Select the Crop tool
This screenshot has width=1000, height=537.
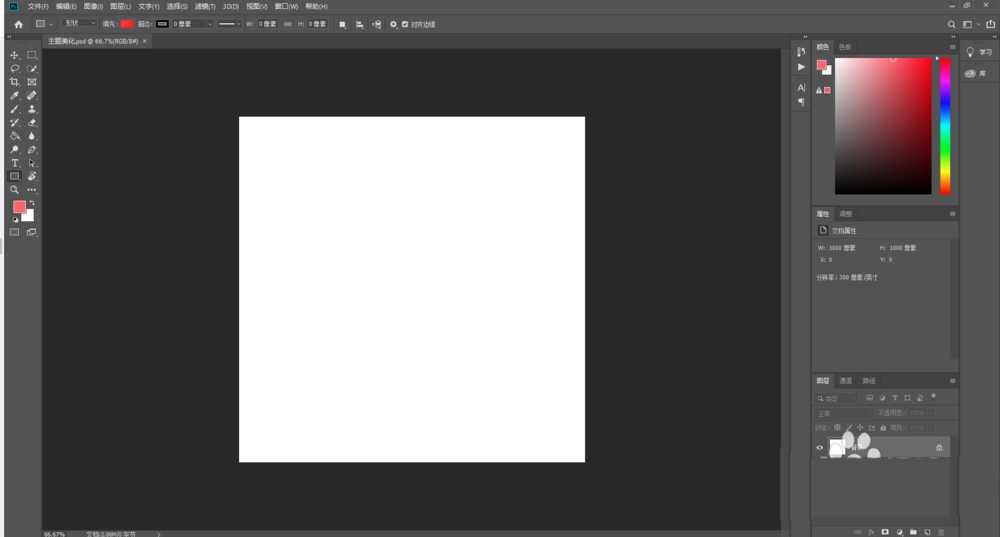(15, 82)
